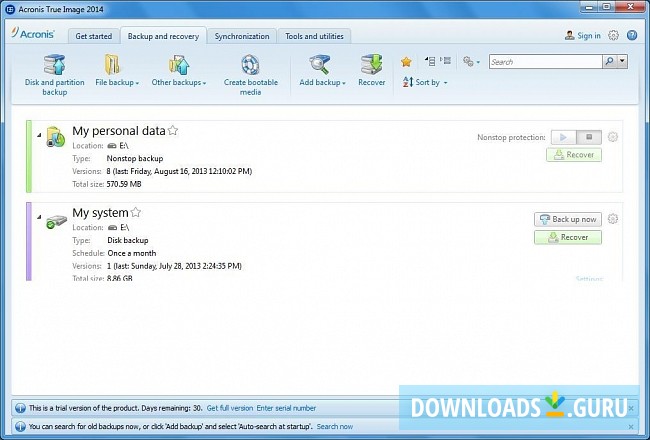Click Get full version link

click(230, 408)
